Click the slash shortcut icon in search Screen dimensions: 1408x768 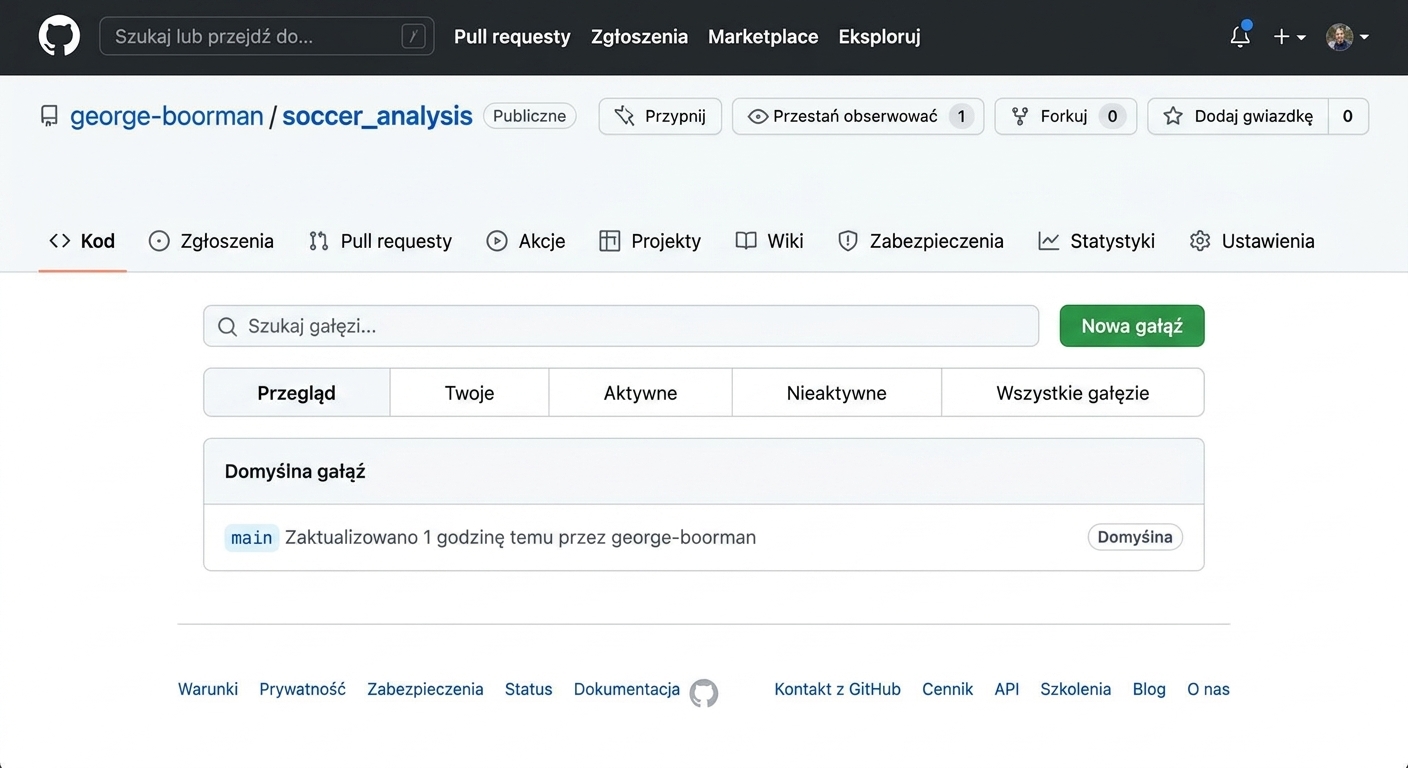coord(413,37)
